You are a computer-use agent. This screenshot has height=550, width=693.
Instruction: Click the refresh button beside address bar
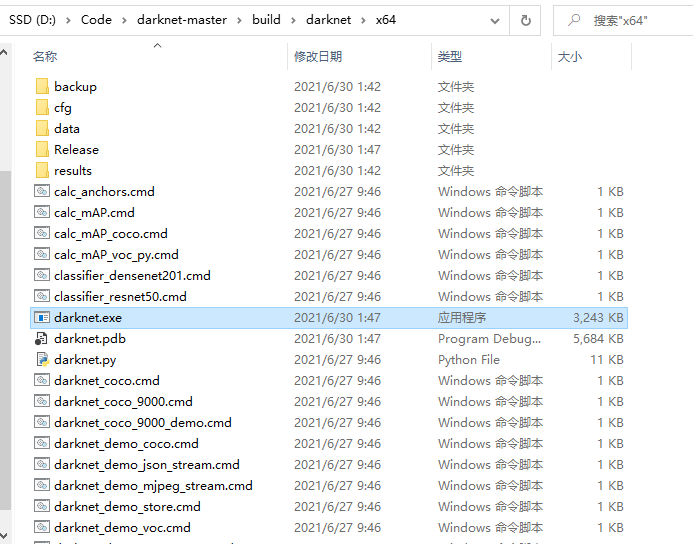[525, 19]
